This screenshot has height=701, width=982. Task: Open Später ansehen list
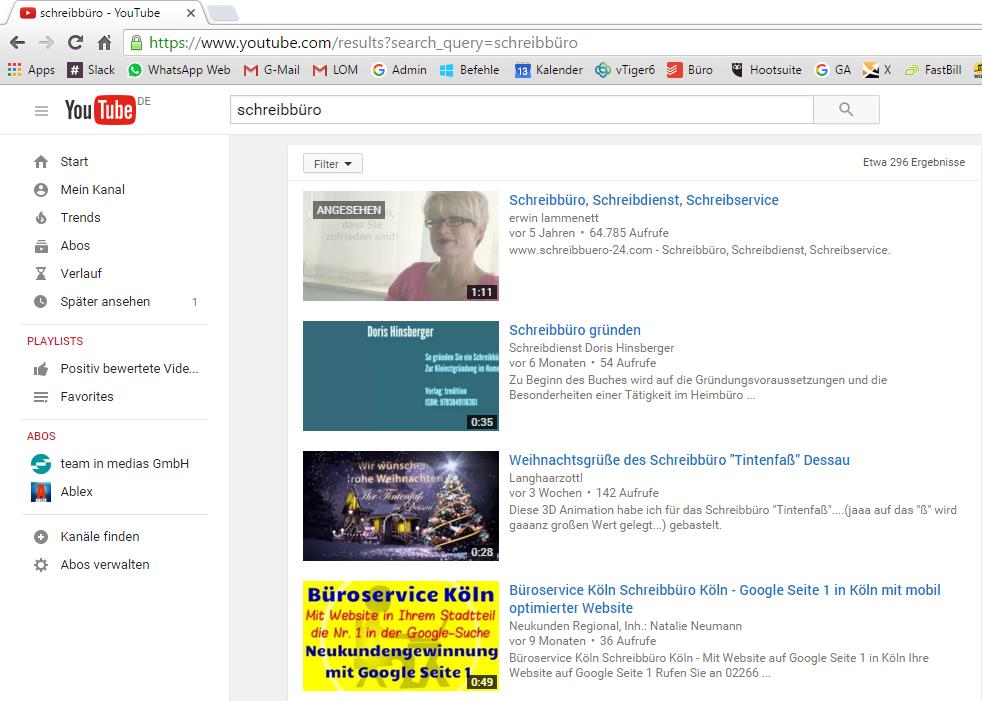[115, 301]
